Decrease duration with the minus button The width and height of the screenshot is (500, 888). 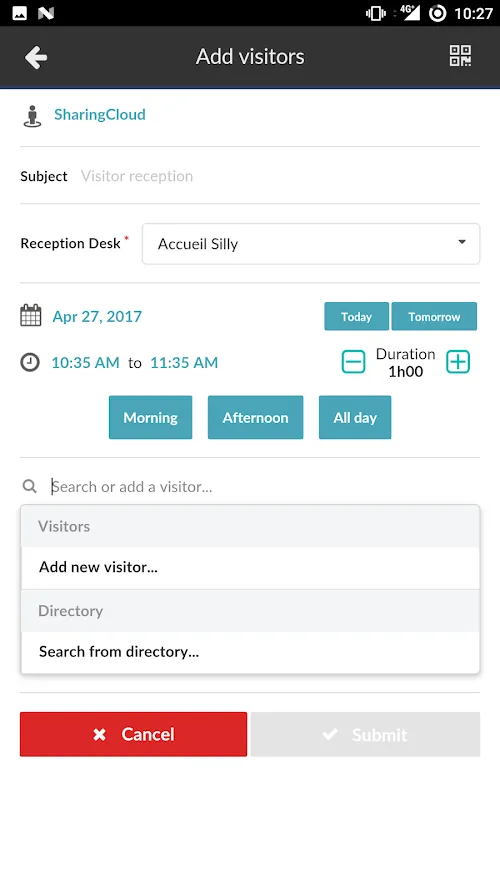coord(353,362)
